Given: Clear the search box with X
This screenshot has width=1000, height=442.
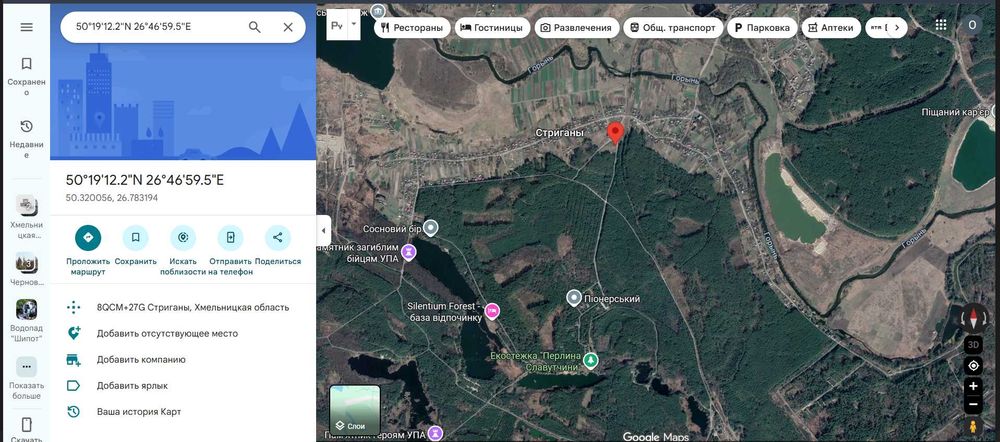Looking at the screenshot, I should click(x=288, y=27).
